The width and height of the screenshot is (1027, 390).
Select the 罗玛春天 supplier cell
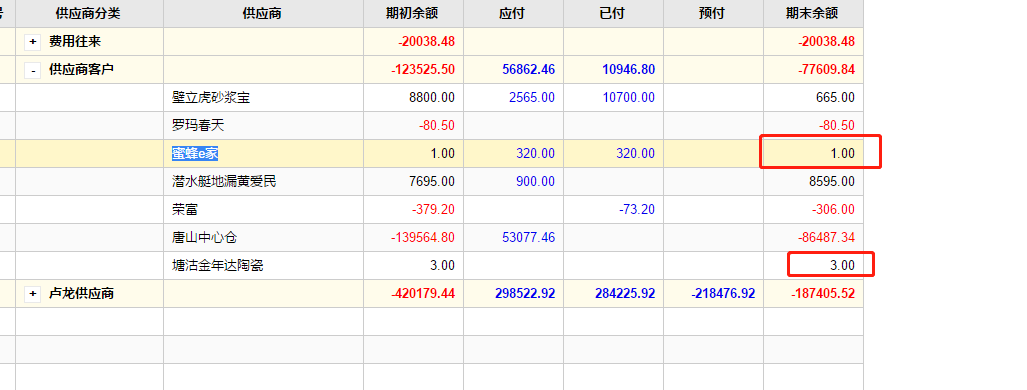pyautogui.click(x=263, y=125)
